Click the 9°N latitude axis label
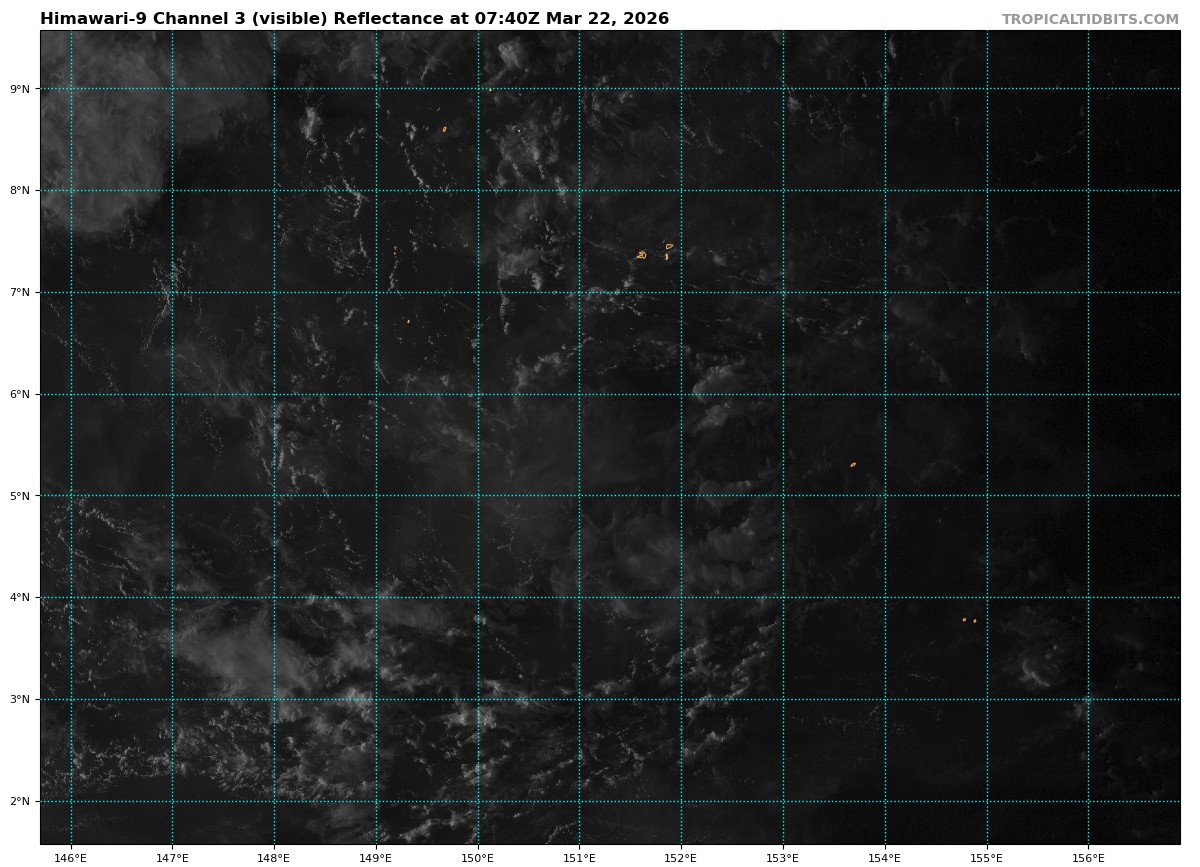Screen dimensions: 1200x867 21,89
